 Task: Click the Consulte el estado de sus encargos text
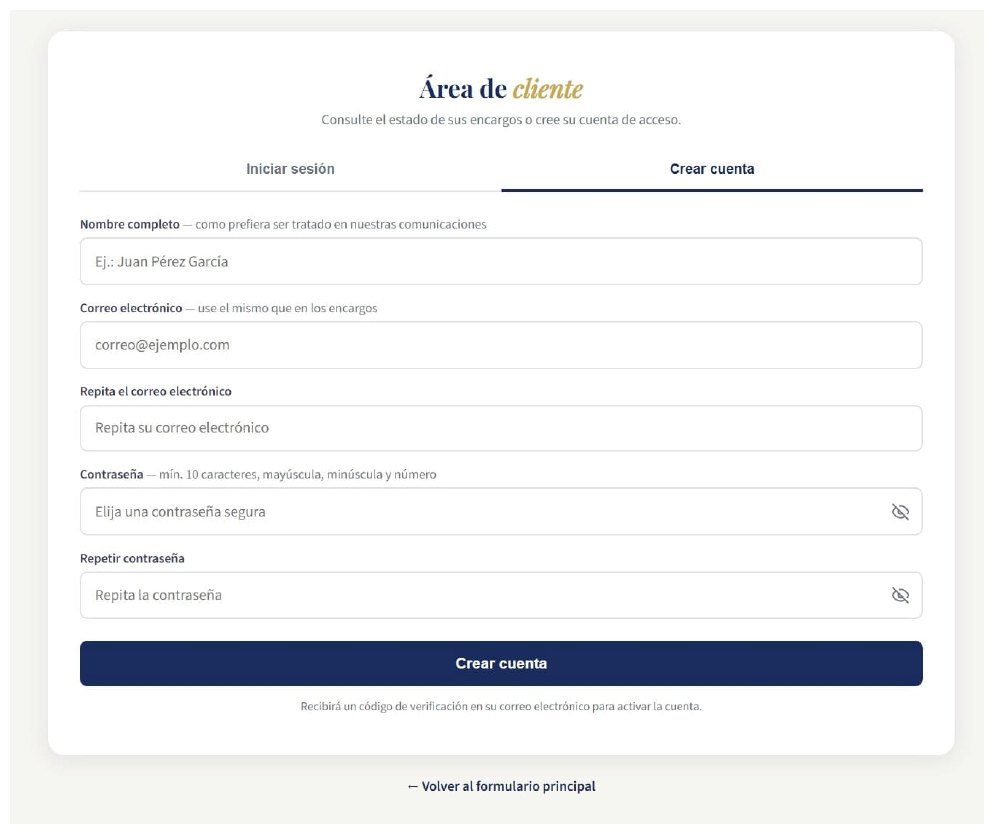tap(501, 120)
